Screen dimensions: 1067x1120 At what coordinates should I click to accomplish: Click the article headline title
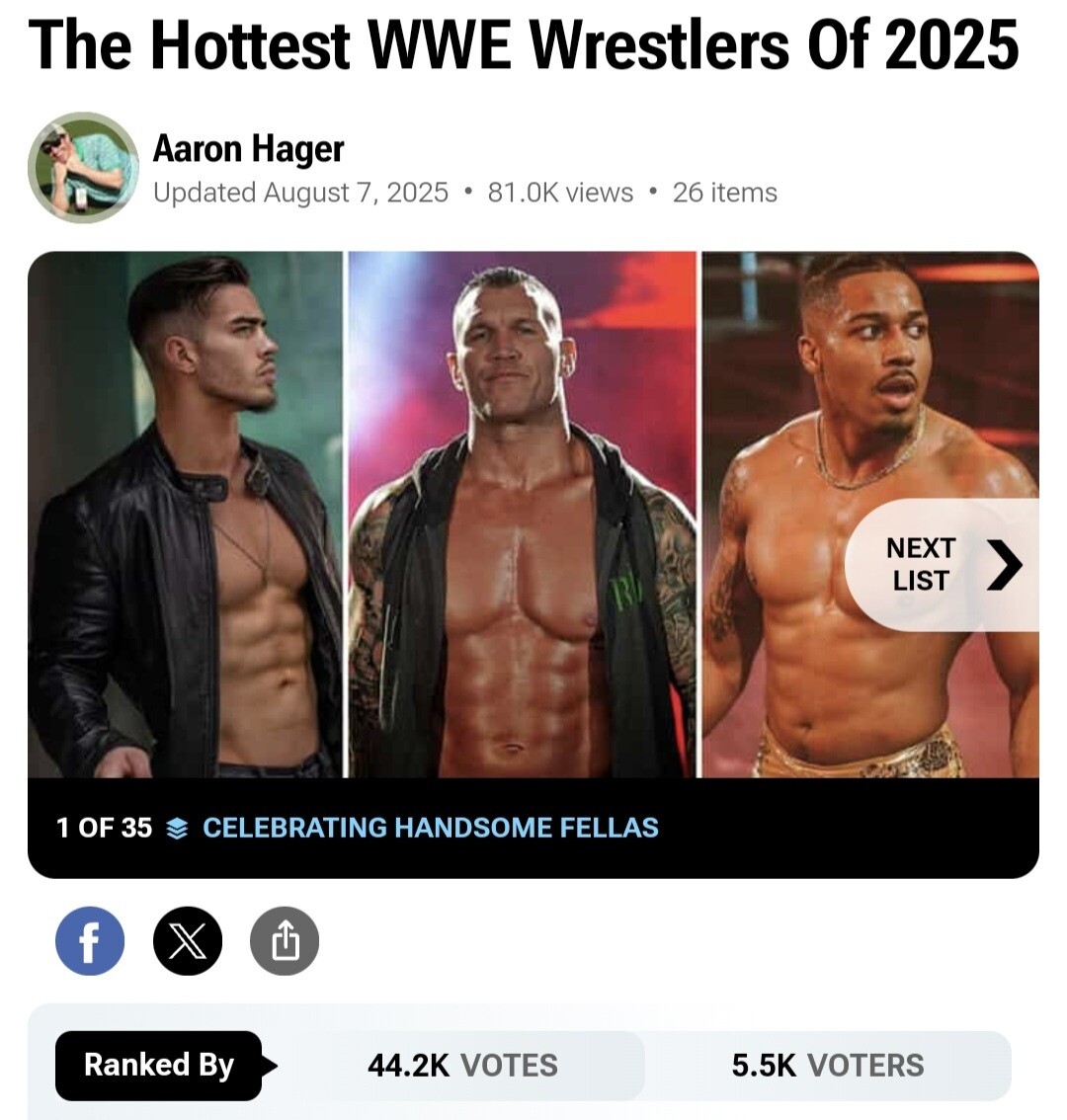(524, 43)
